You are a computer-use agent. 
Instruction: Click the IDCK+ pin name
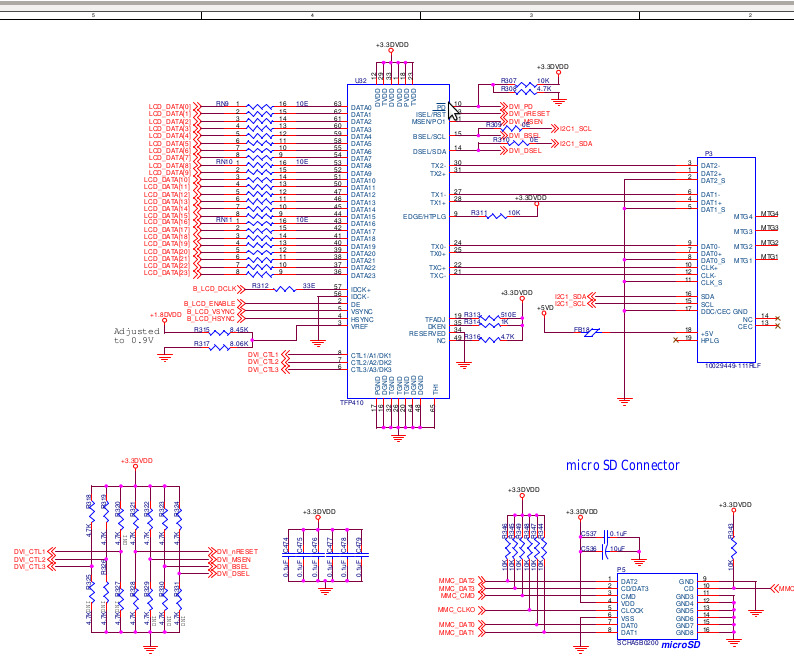(x=361, y=290)
